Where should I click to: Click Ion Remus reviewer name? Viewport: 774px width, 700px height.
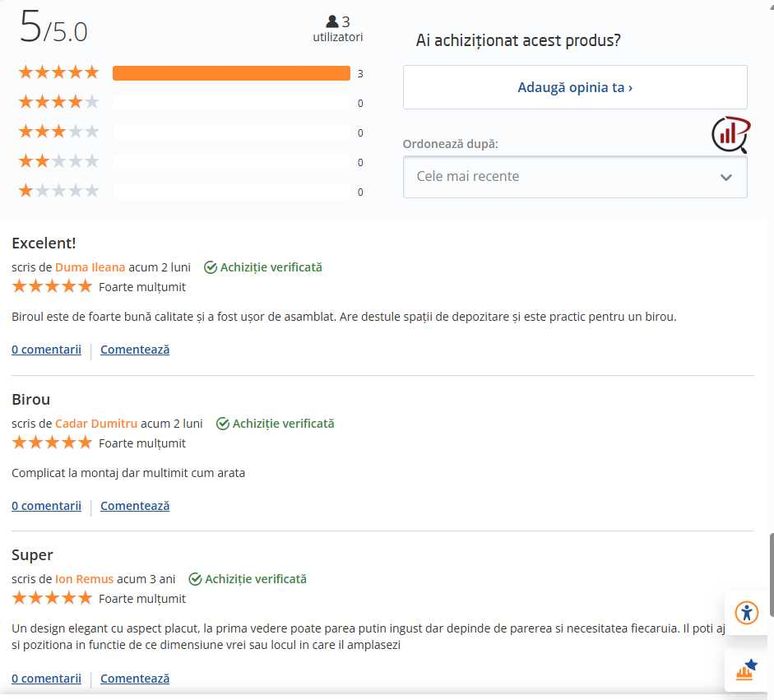click(x=84, y=579)
